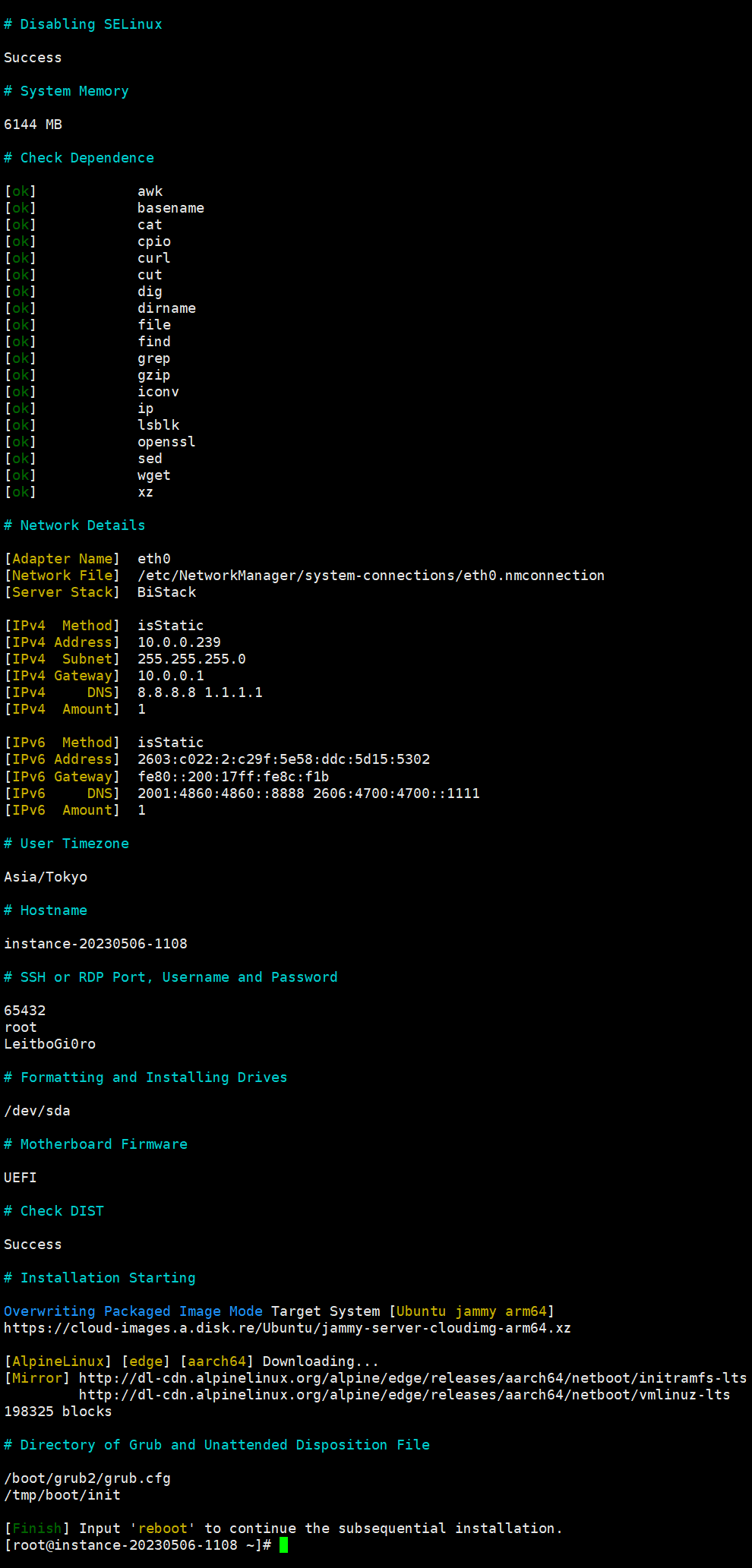
Task: Click the 'Overwriting Packaged Image Mode' text
Action: coord(133,1311)
